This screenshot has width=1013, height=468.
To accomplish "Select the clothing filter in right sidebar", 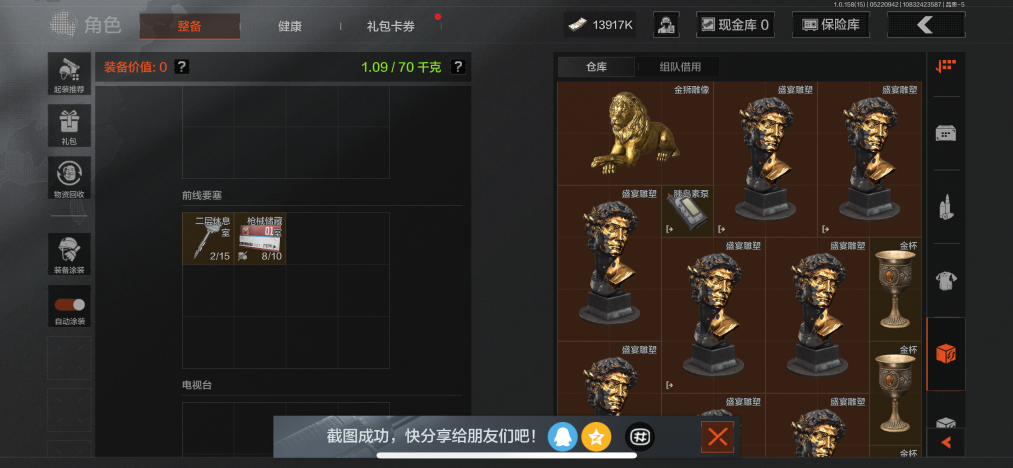I will (946, 281).
